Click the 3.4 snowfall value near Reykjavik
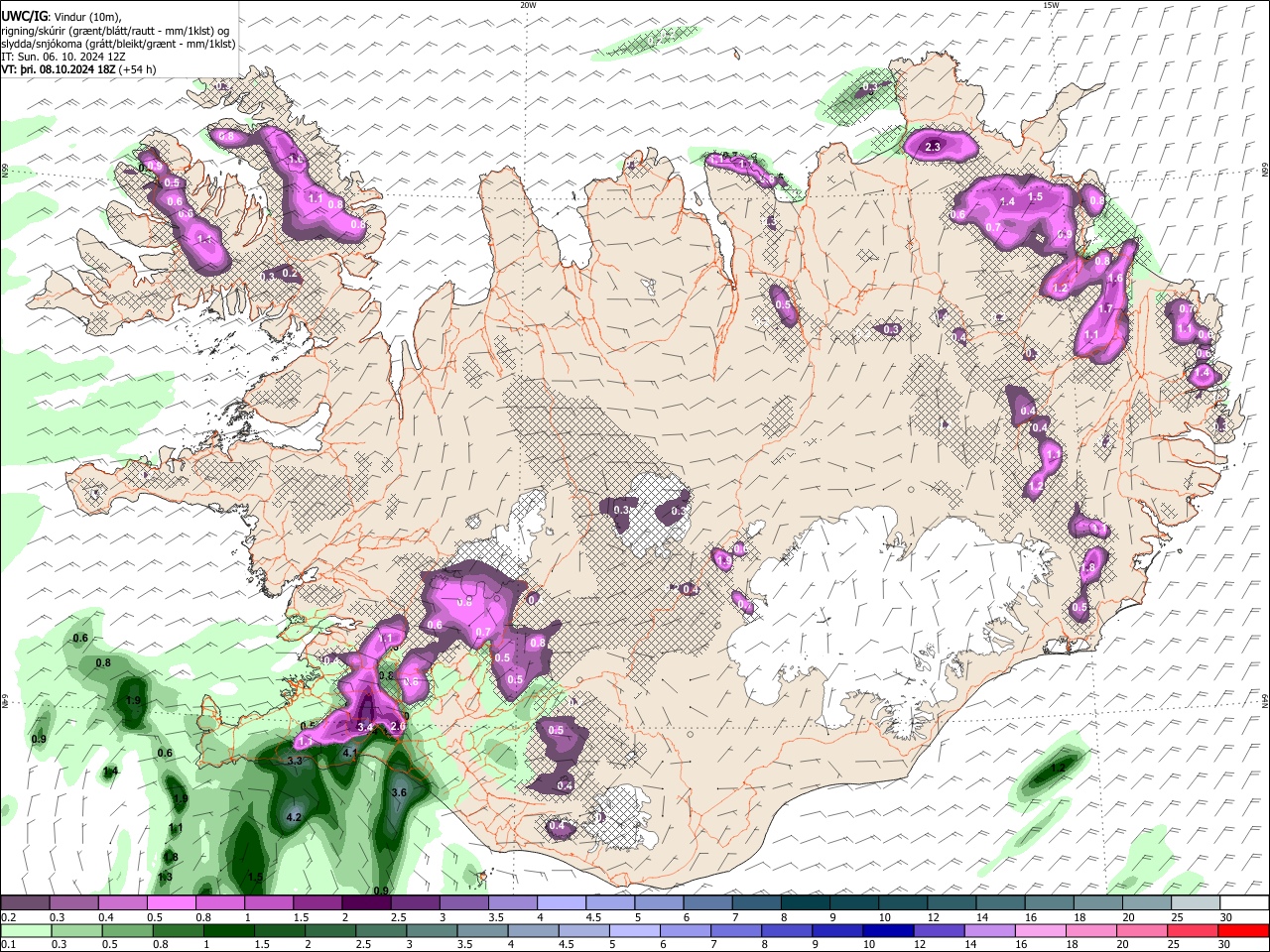1270x952 pixels. point(364,727)
